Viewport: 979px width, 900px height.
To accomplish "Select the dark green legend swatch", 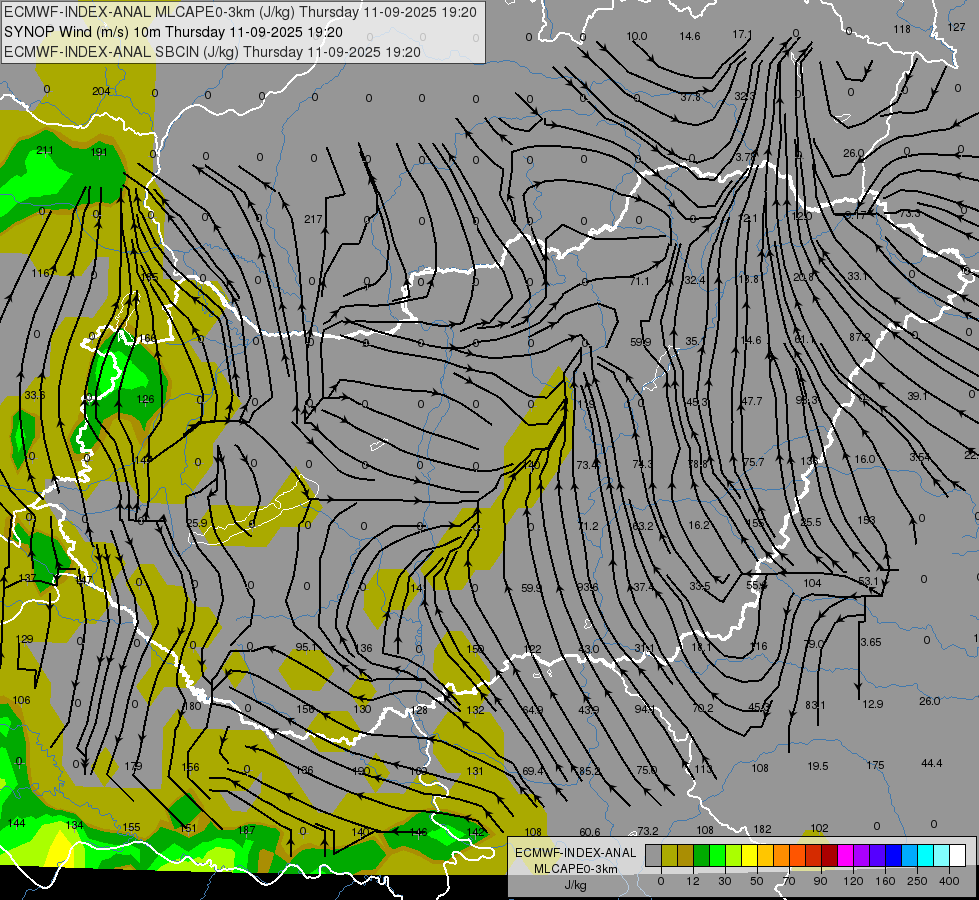I will pyautogui.click(x=701, y=855).
